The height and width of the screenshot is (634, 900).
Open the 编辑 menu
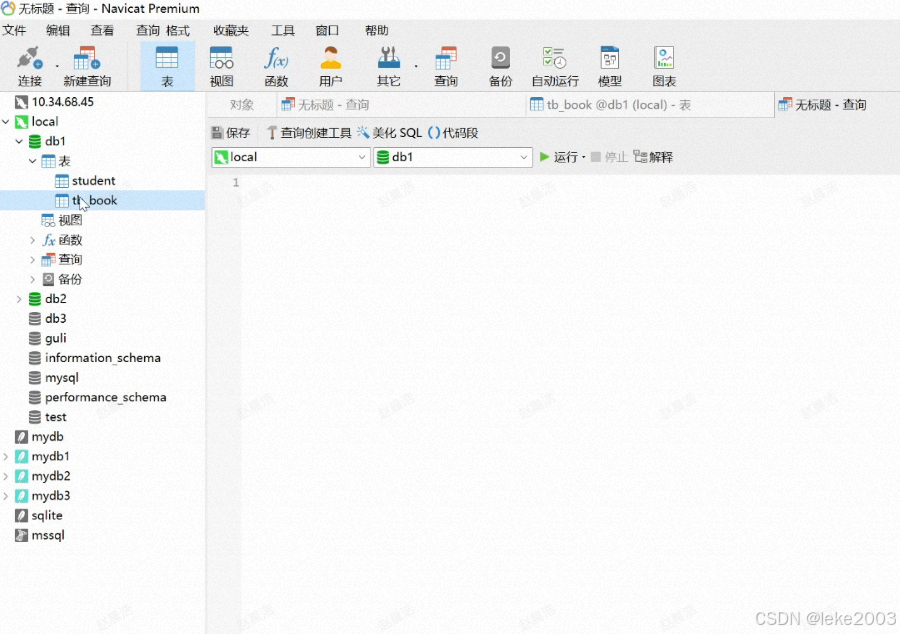tap(58, 30)
